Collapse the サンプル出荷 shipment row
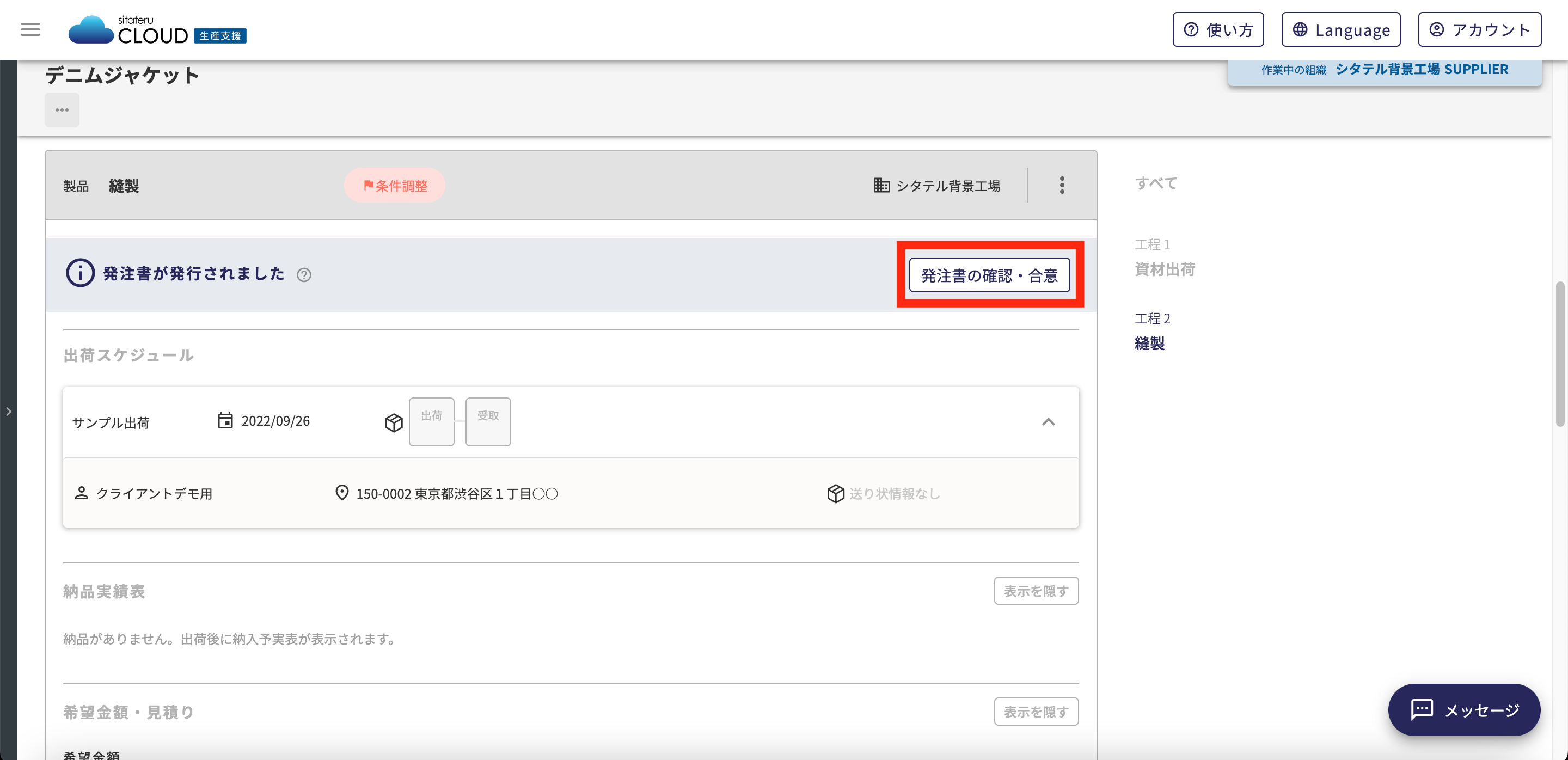Image resolution: width=1568 pixels, height=760 pixels. [x=1048, y=422]
